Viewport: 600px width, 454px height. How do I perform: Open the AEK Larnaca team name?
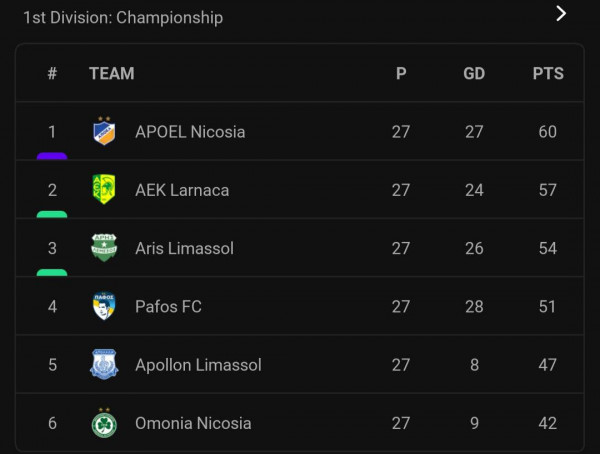click(x=182, y=190)
